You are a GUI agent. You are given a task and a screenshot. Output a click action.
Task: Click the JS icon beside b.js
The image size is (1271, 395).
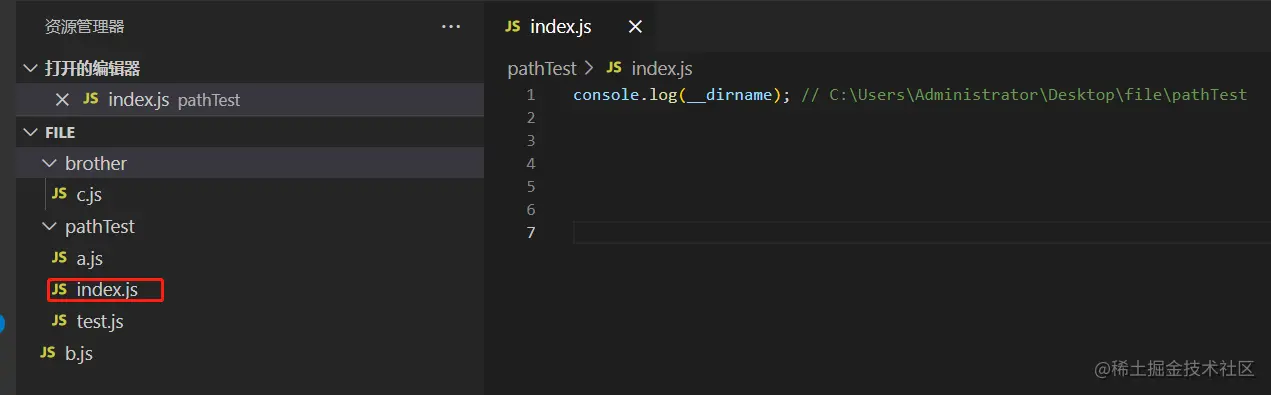[47, 353]
